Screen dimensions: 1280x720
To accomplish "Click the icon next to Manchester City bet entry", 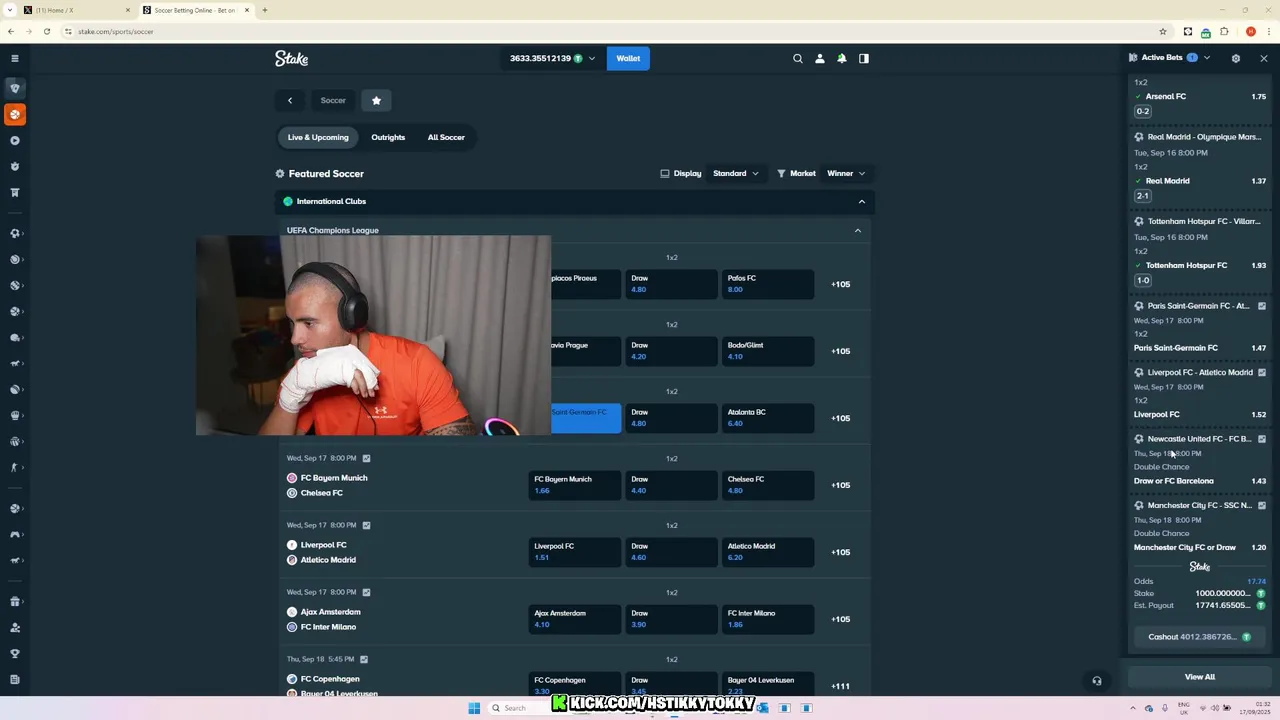I will pyautogui.click(x=1262, y=506).
